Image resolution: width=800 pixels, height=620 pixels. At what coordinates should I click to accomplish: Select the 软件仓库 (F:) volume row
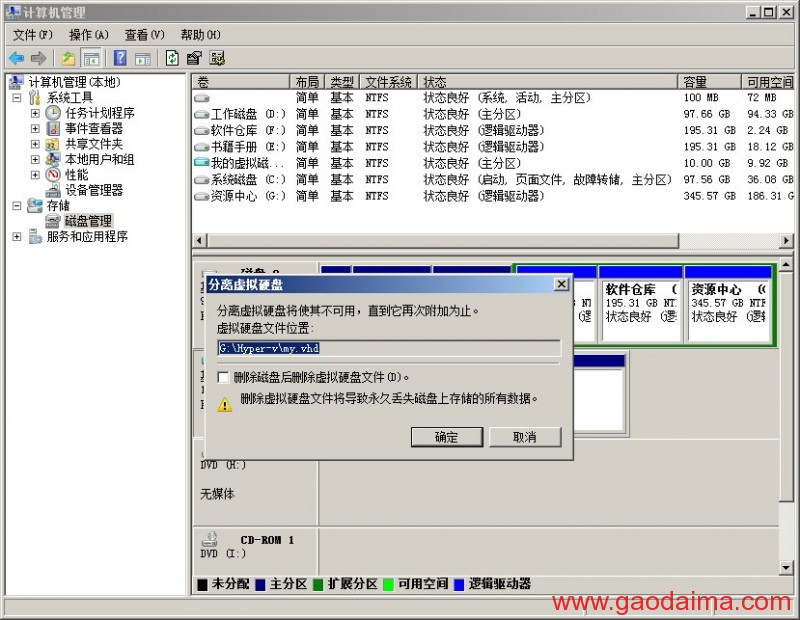[492, 131]
